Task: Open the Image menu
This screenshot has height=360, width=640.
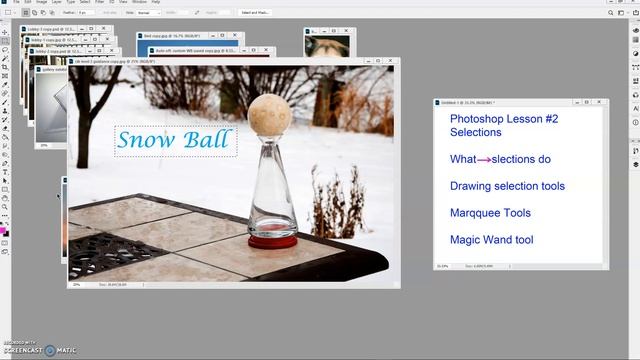Action: tap(41, 2)
